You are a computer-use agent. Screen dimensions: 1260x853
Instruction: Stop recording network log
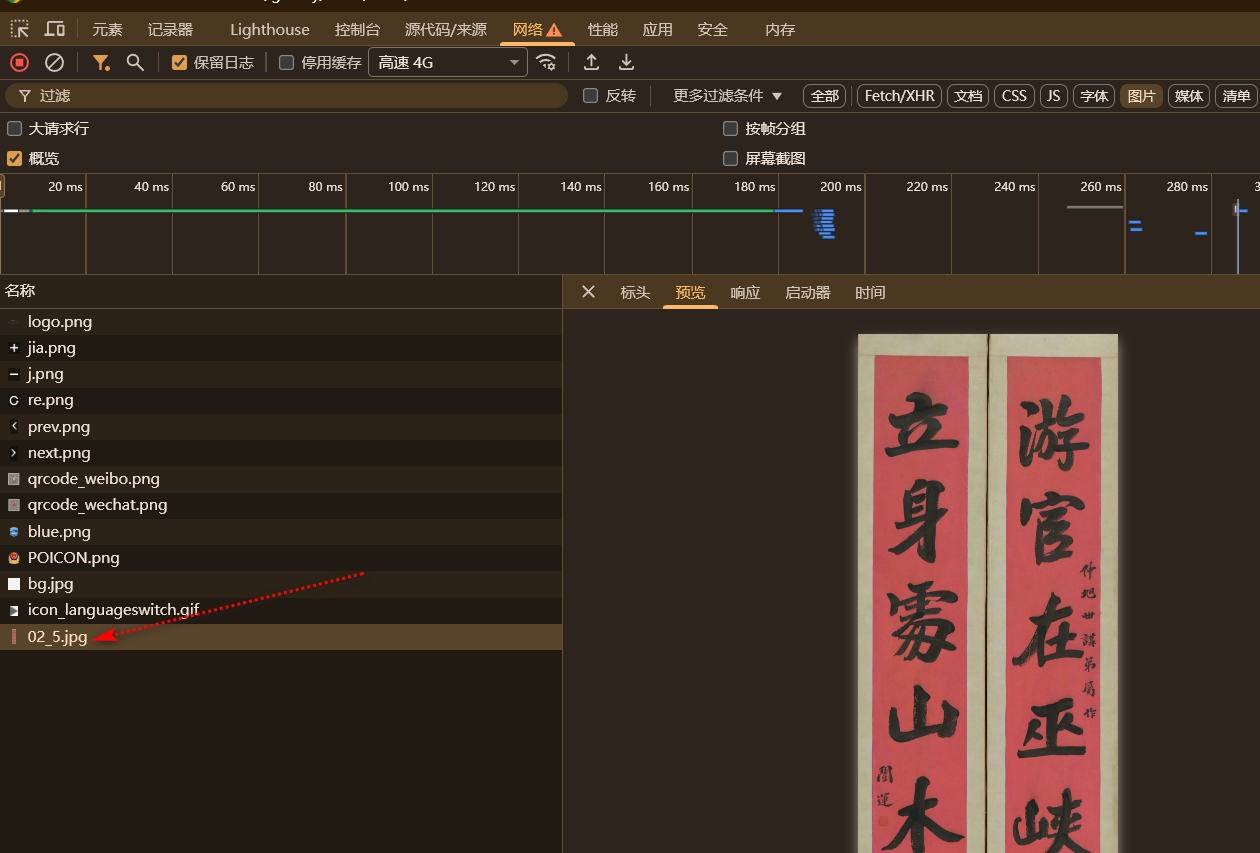19,62
